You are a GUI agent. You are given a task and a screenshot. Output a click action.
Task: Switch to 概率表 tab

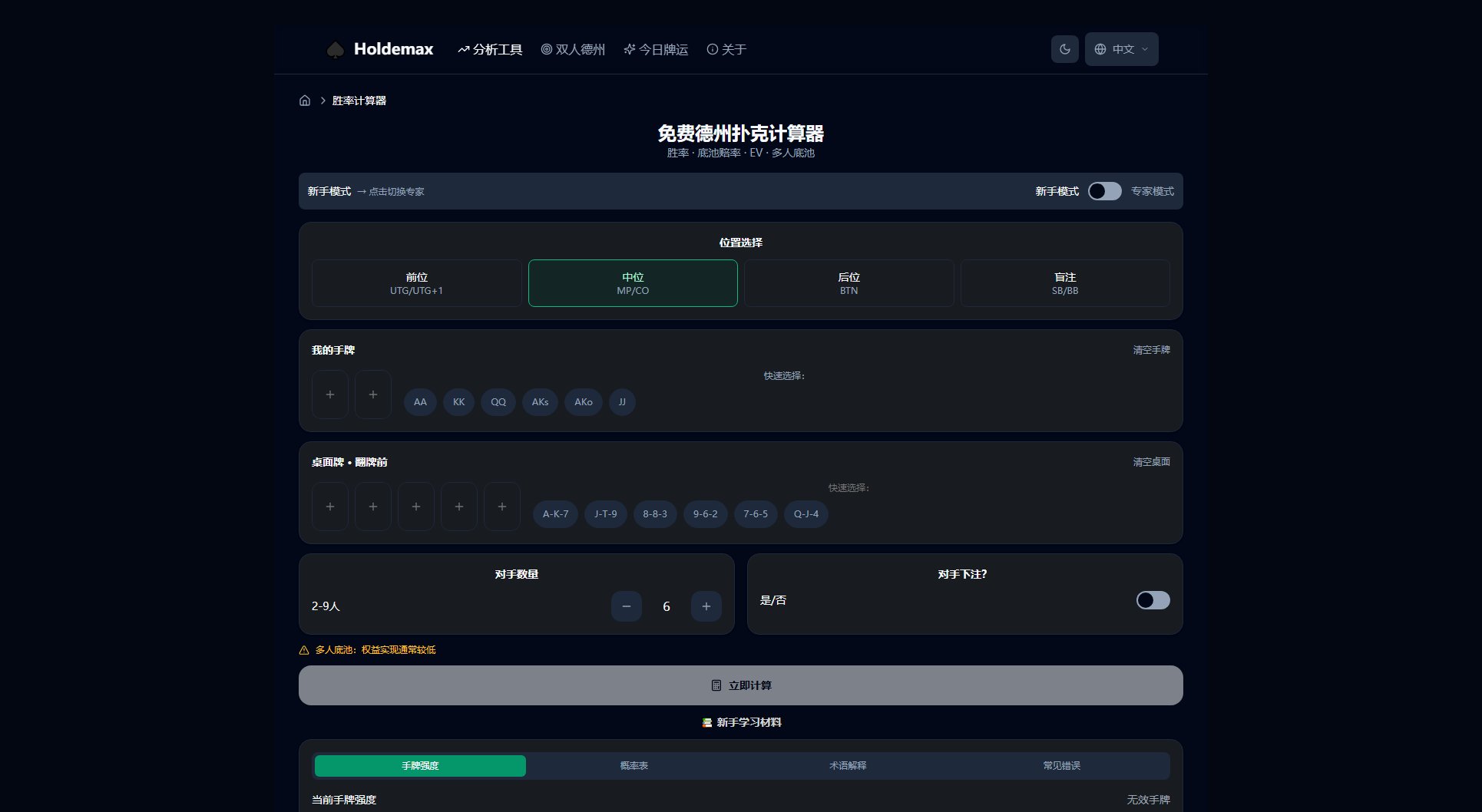(634, 766)
